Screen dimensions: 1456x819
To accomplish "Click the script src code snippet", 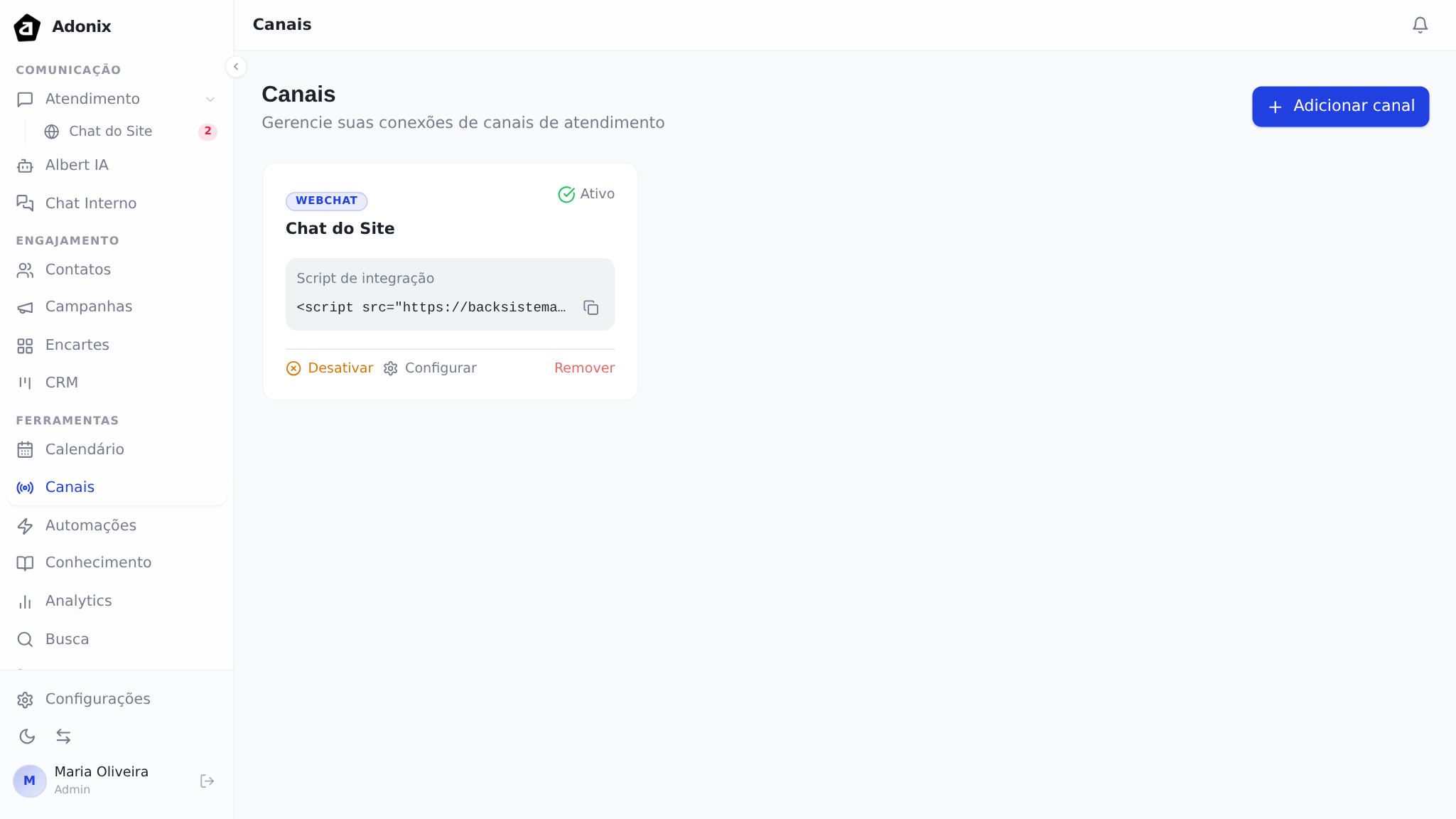I will coord(431,307).
